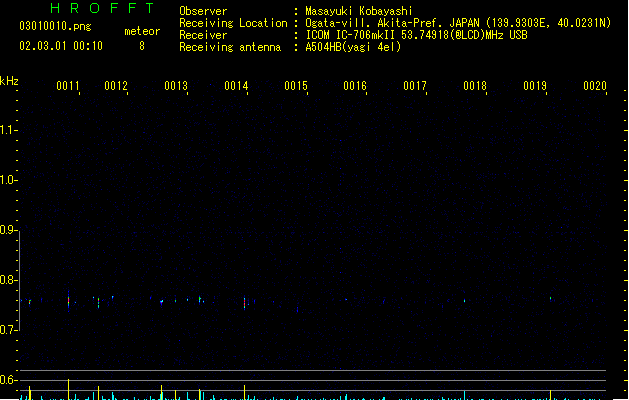The image size is (629, 400).
Task: Select file name 03010010.png
Action: tap(55, 26)
